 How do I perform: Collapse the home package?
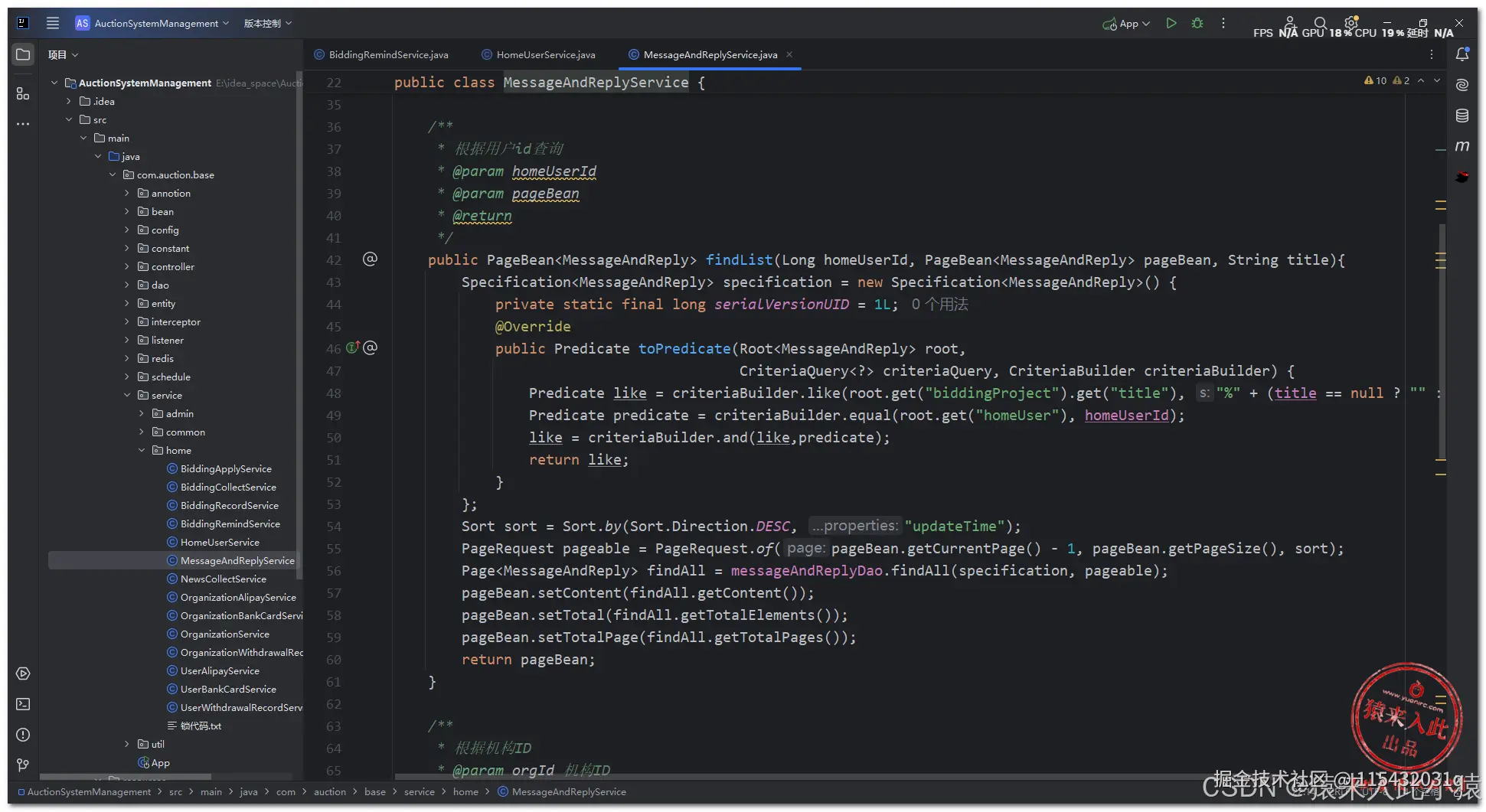(142, 450)
